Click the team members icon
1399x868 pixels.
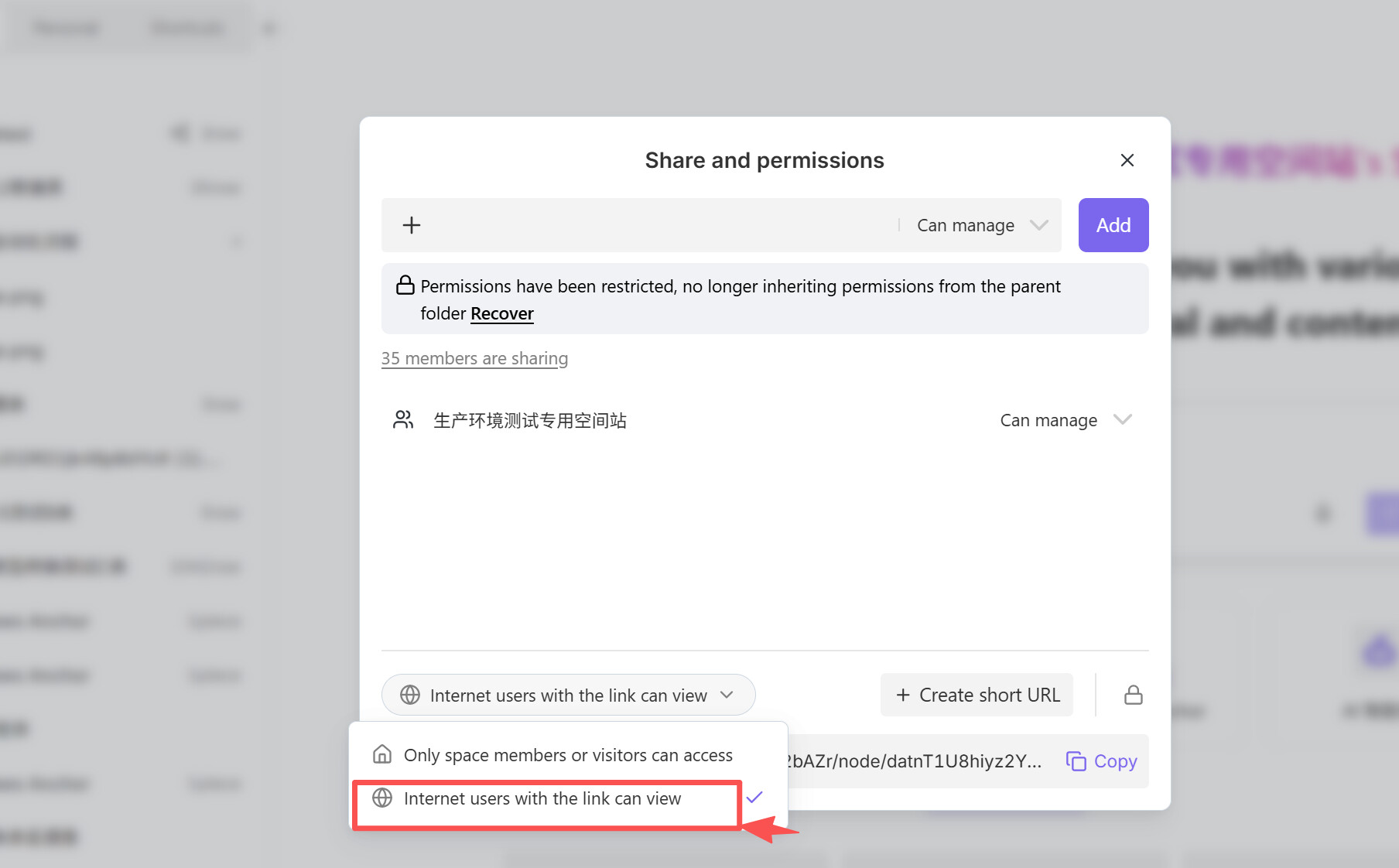[x=403, y=420]
